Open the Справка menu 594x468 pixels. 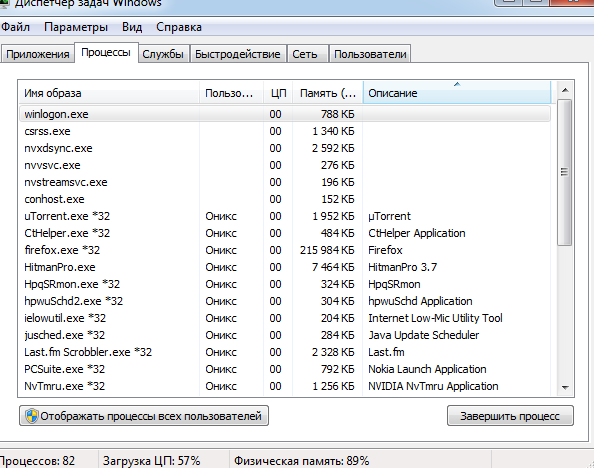[x=178, y=27]
